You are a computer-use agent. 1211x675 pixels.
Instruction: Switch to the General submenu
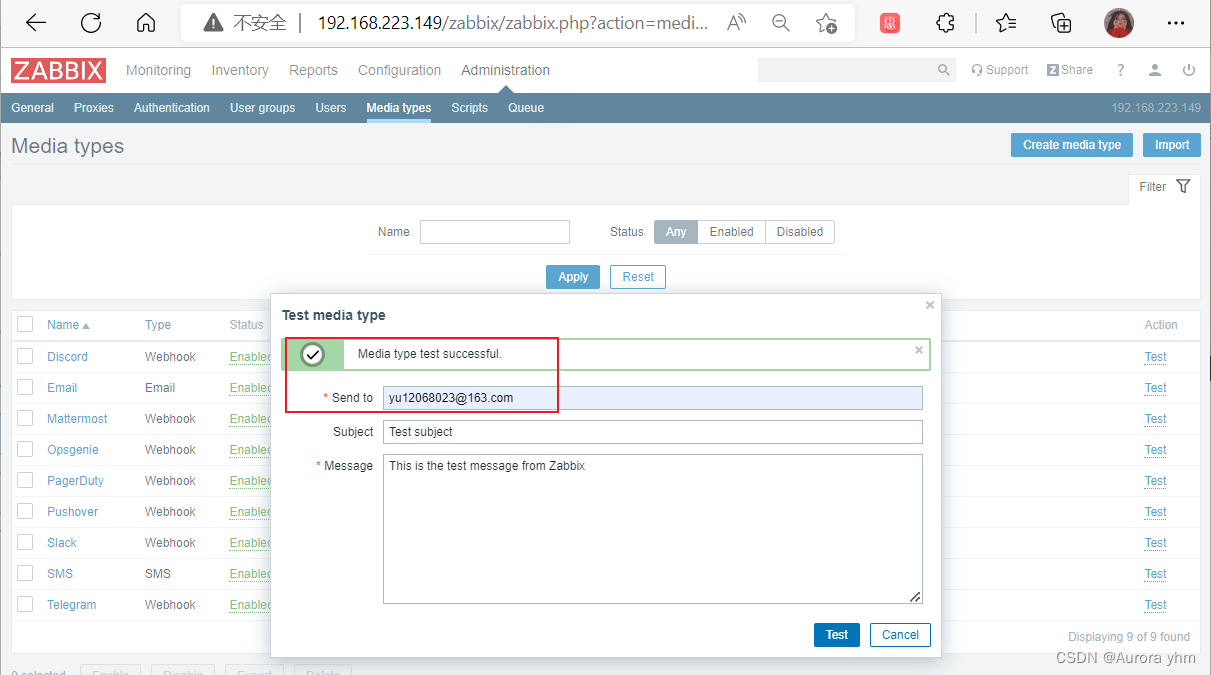[x=33, y=108]
